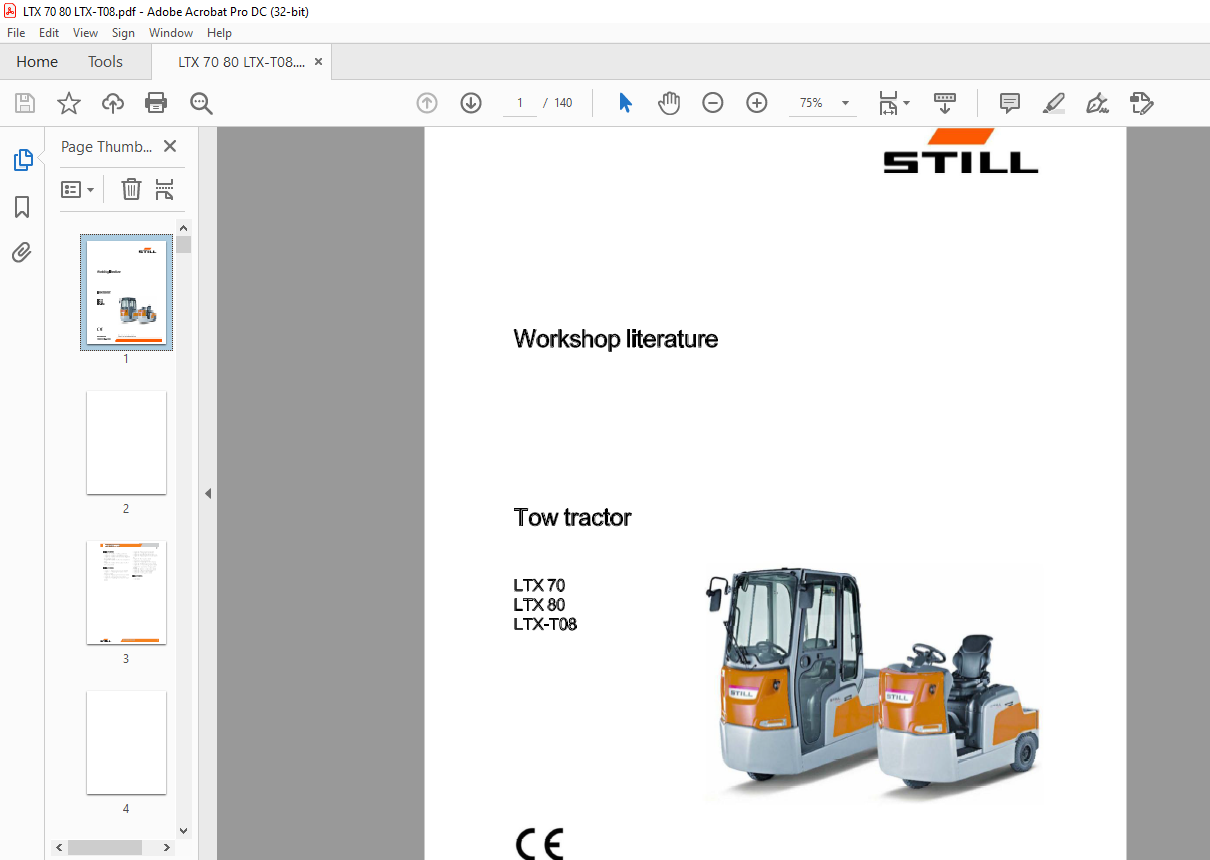Click the page number input field
Screen dimensions: 1210x860
coord(520,103)
